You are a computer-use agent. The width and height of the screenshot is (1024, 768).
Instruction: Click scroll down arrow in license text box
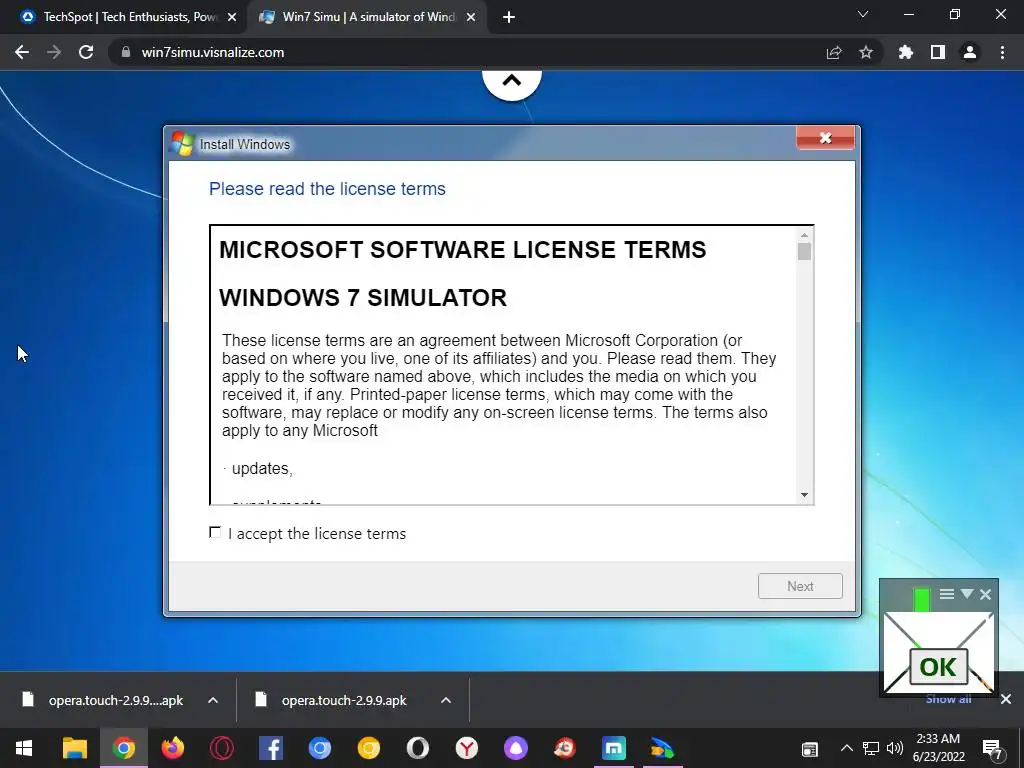(805, 495)
